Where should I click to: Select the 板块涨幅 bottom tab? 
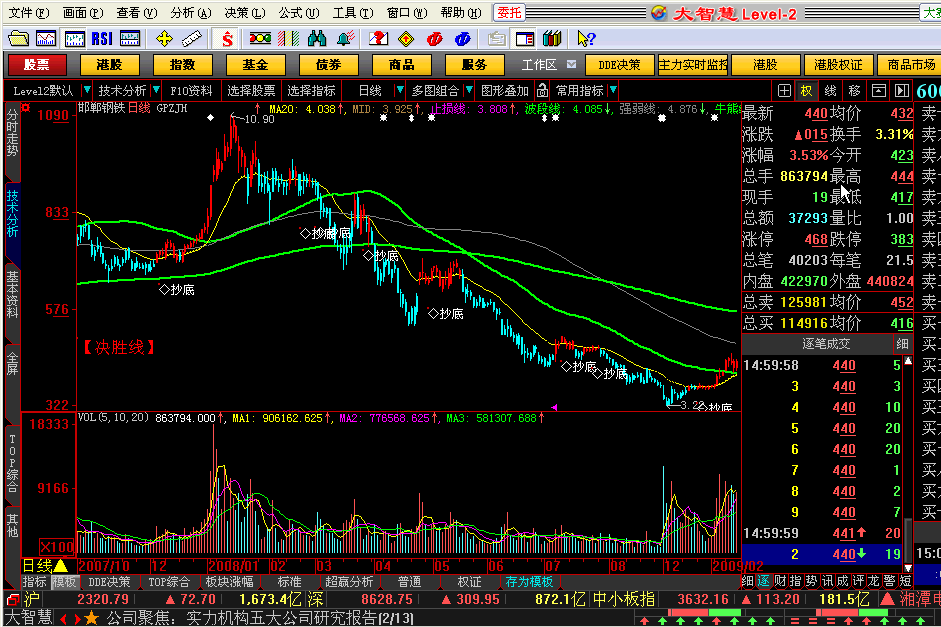point(229,581)
